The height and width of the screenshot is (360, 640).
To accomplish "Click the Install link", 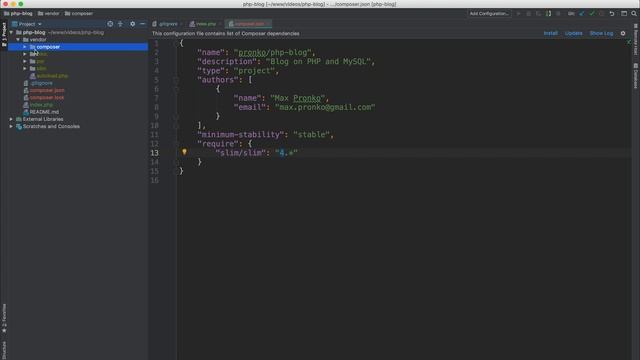I will coord(550,33).
